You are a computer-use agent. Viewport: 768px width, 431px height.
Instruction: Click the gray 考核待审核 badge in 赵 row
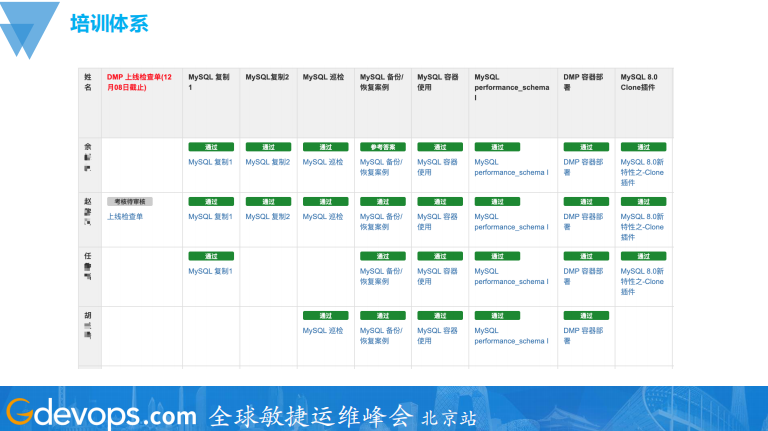tap(130, 201)
